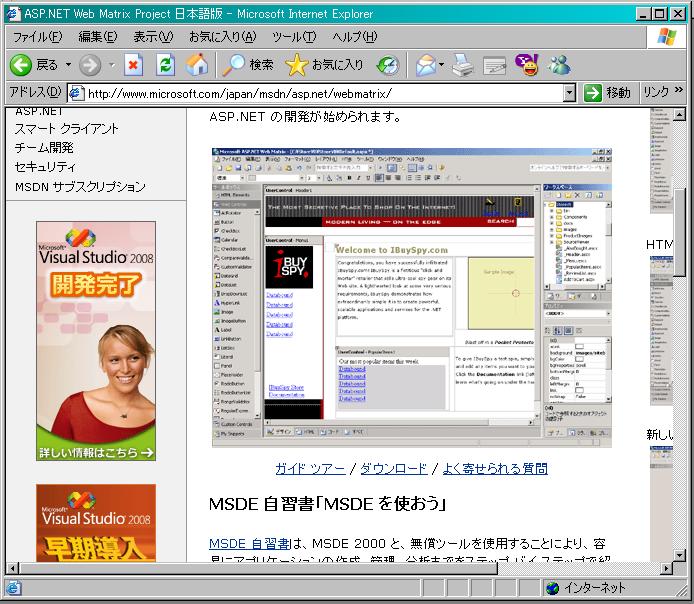Open the Windows Messenger people icon
This screenshot has width=694, height=604.
[559, 65]
